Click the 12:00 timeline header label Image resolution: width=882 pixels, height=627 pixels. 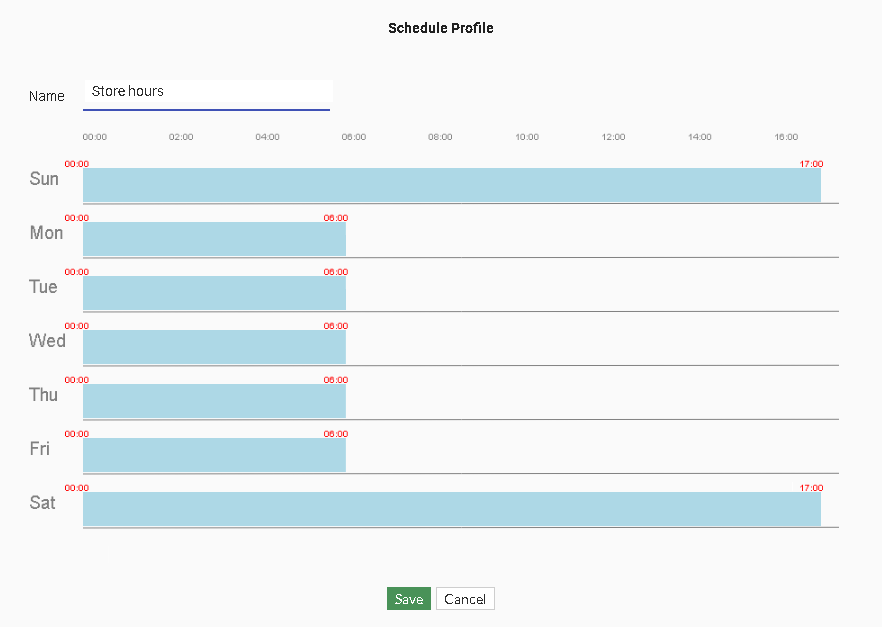613,137
